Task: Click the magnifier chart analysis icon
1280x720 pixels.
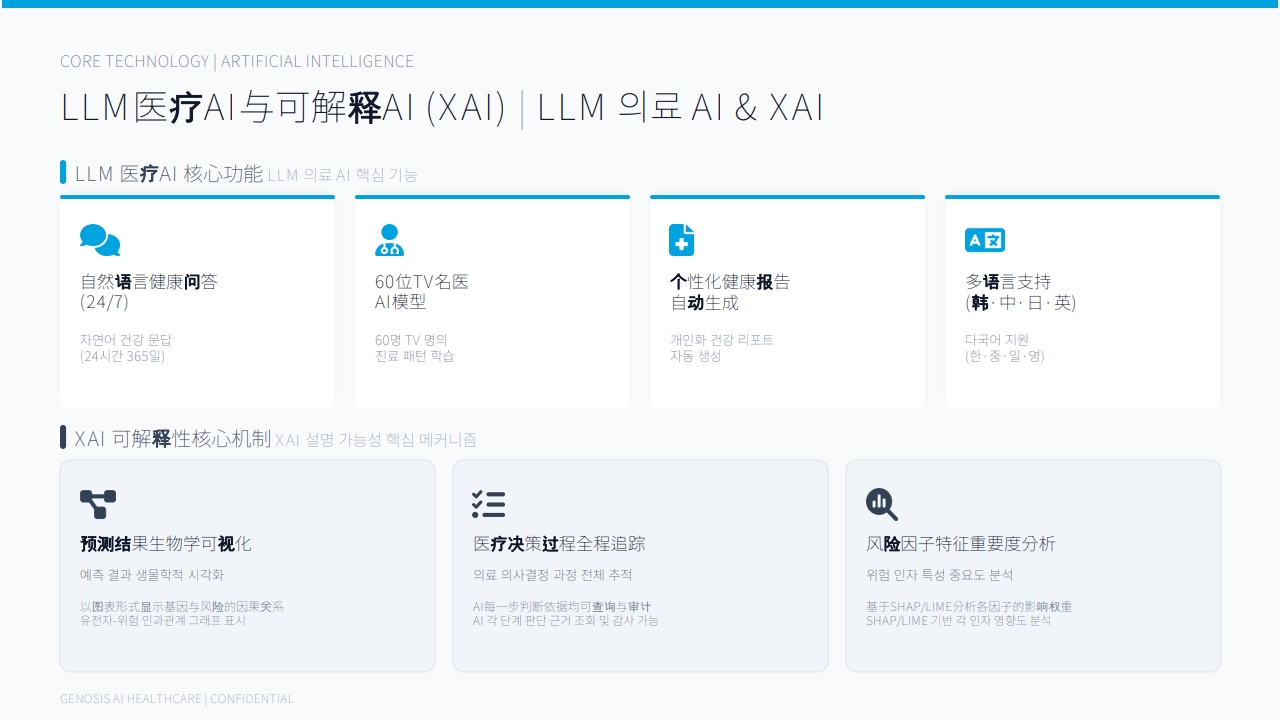Action: click(882, 504)
